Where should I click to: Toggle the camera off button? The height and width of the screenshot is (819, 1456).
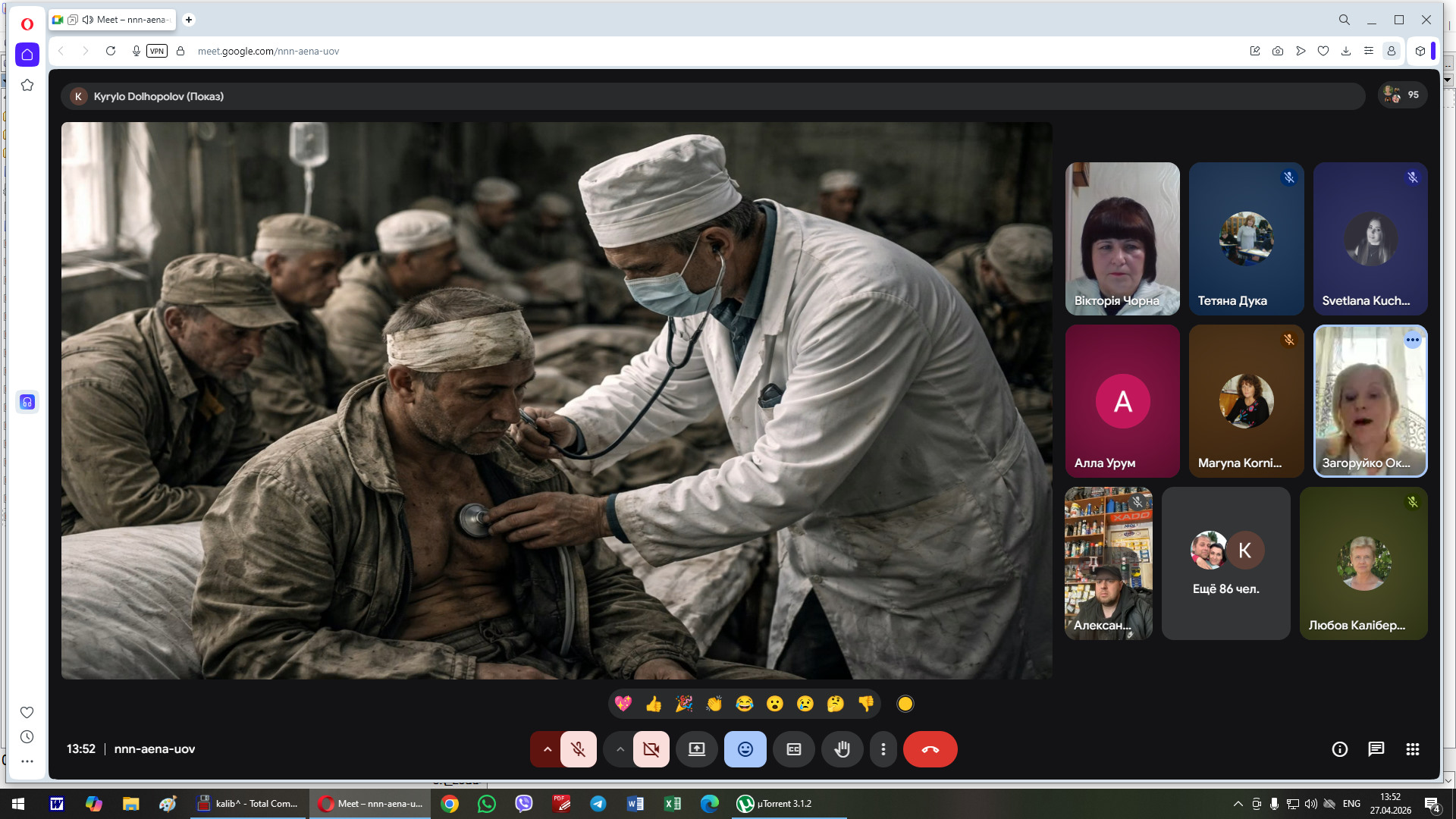pos(651,749)
